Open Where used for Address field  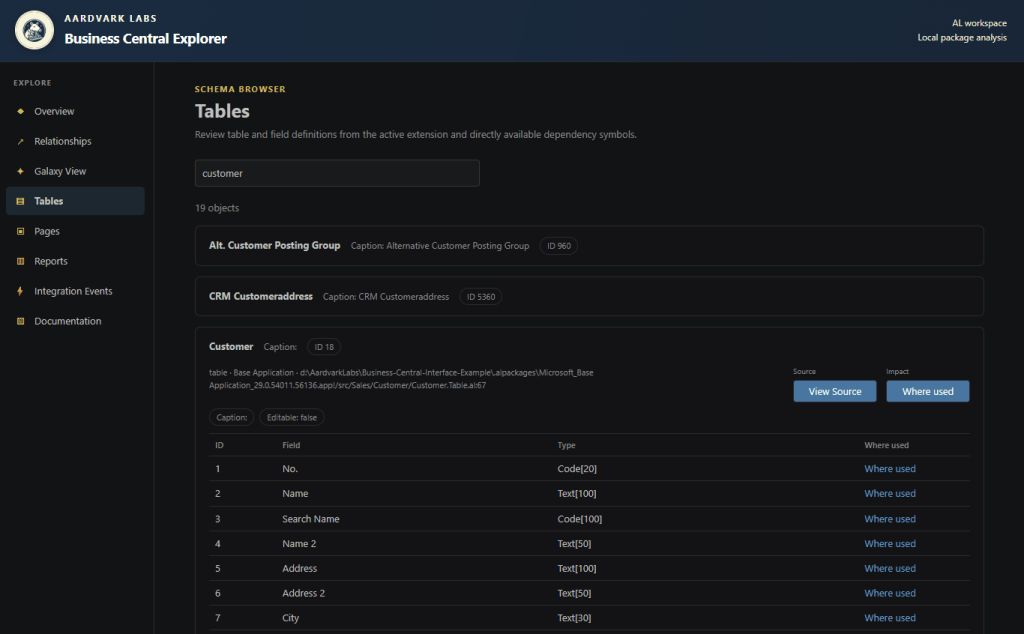tap(889, 569)
